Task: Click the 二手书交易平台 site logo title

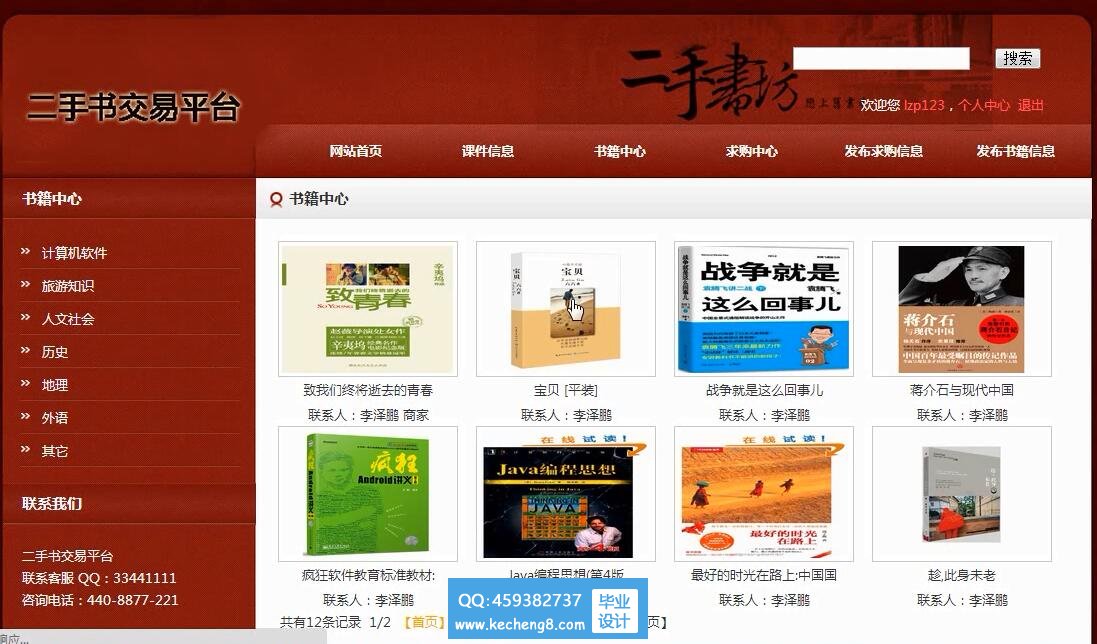Action: tap(134, 108)
